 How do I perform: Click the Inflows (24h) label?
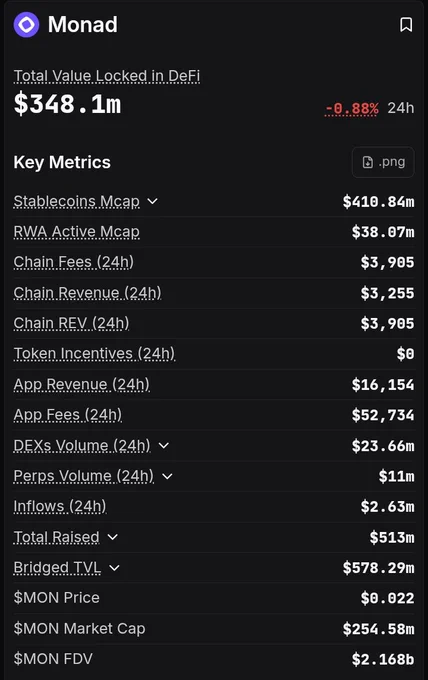click(x=60, y=507)
